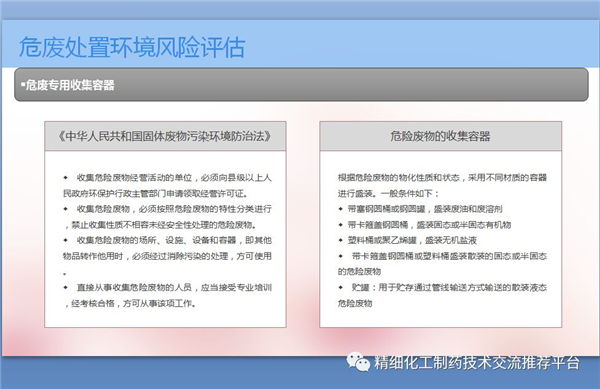Screen dimensions: 600x389
Task: Click the bullet icon before 带塞钢圆桶或钢圆罐
Action: coord(341,209)
